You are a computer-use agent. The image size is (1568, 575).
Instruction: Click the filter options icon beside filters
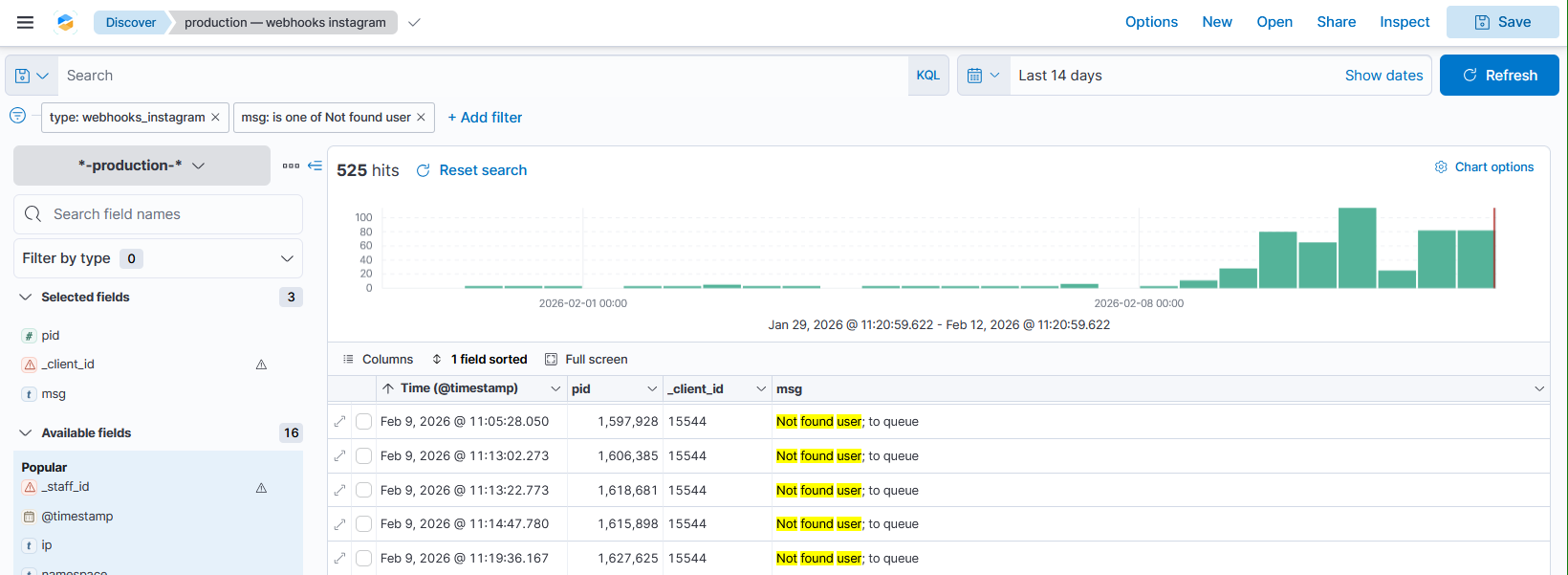[17, 116]
